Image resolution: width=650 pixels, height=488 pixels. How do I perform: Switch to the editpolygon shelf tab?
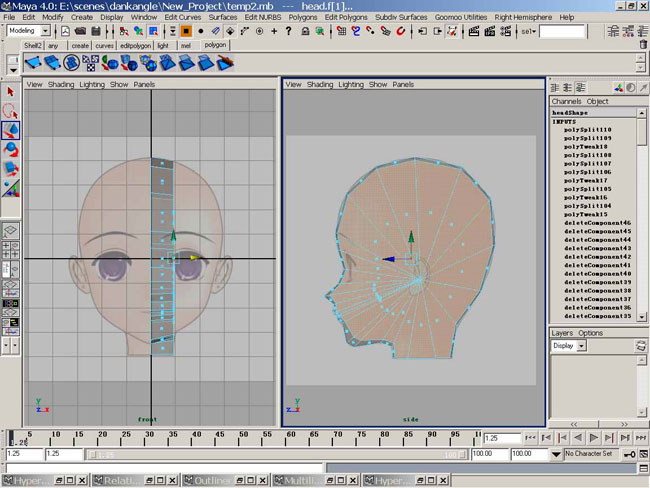[135, 46]
